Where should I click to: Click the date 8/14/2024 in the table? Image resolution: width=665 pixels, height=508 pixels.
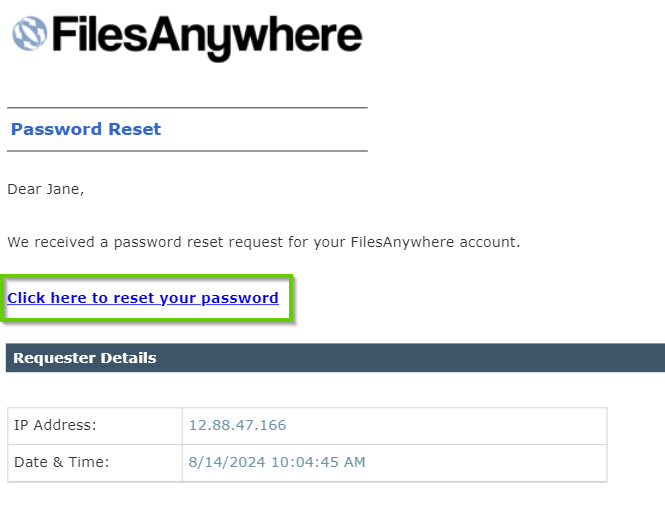227,462
